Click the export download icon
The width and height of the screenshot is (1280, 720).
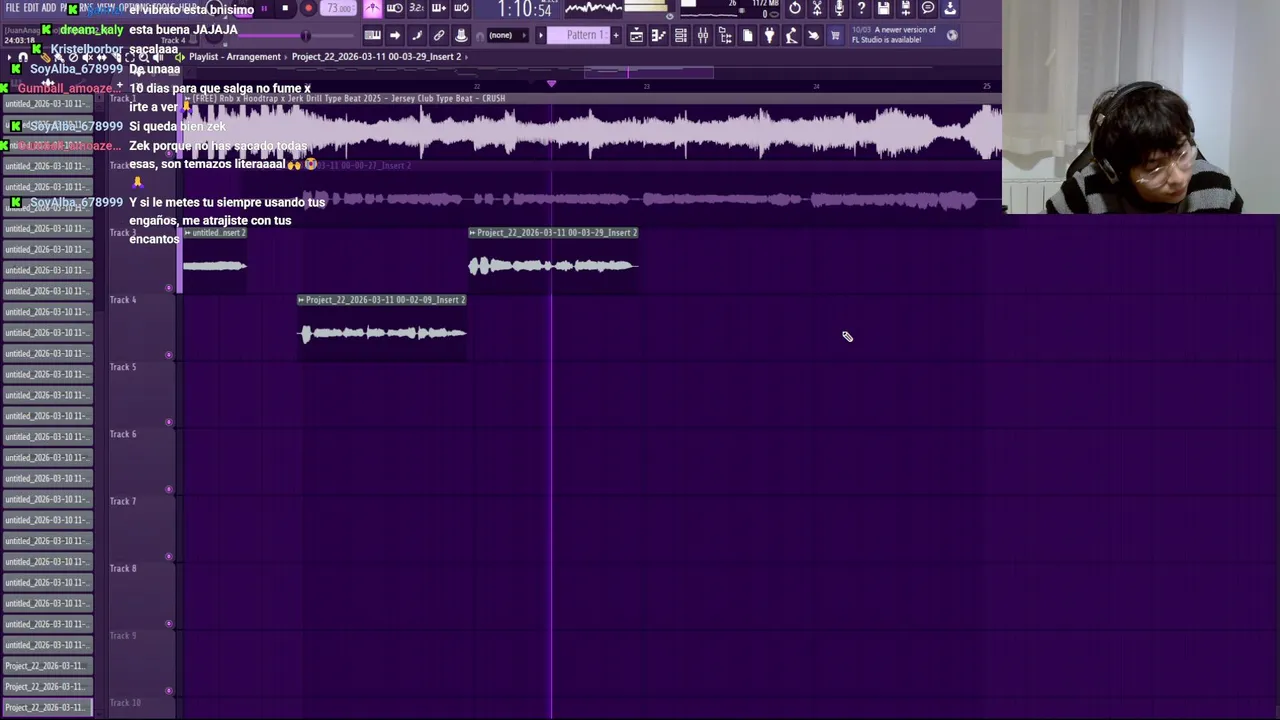click(951, 9)
